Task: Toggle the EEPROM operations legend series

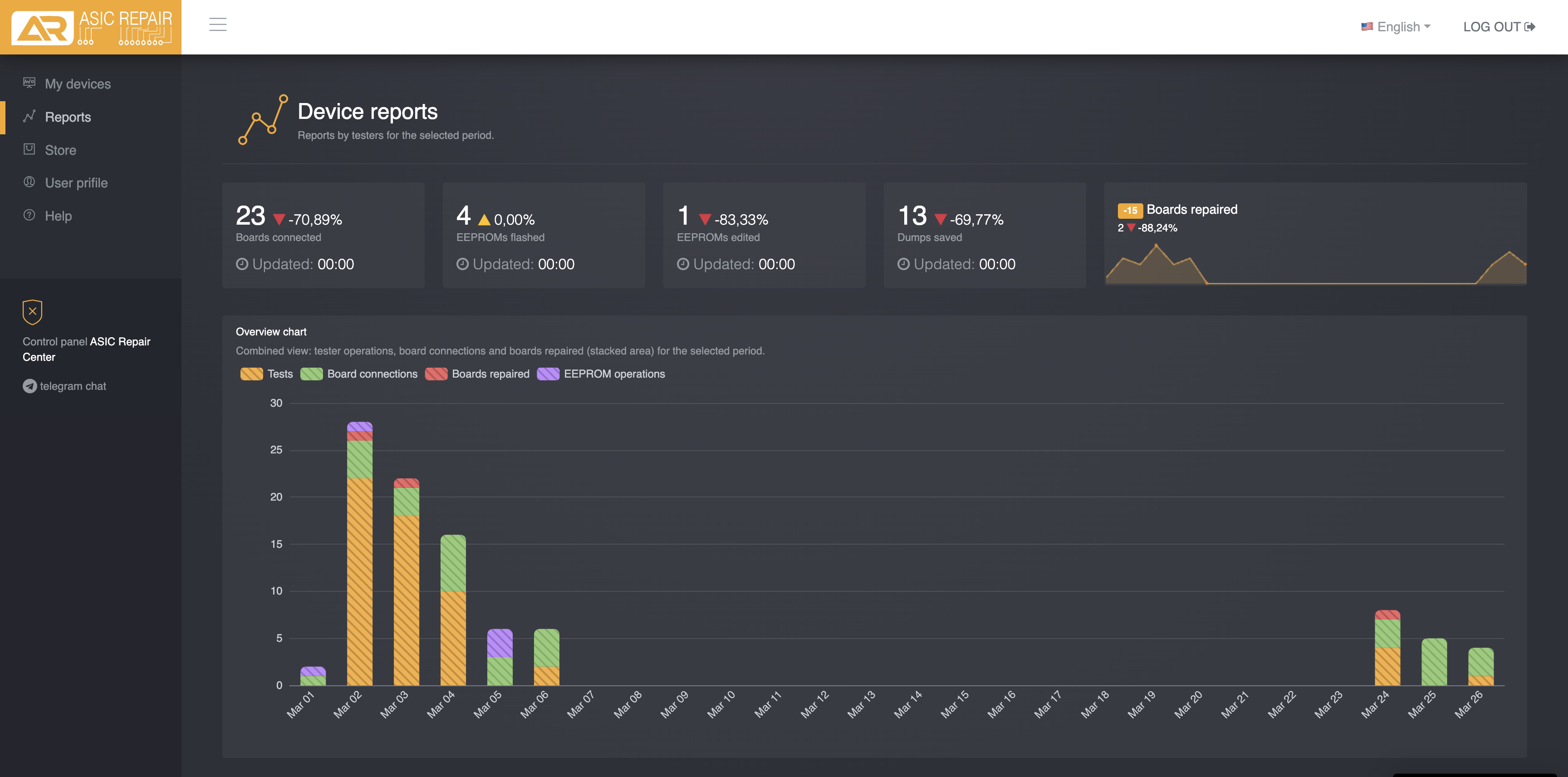Action: pos(601,374)
